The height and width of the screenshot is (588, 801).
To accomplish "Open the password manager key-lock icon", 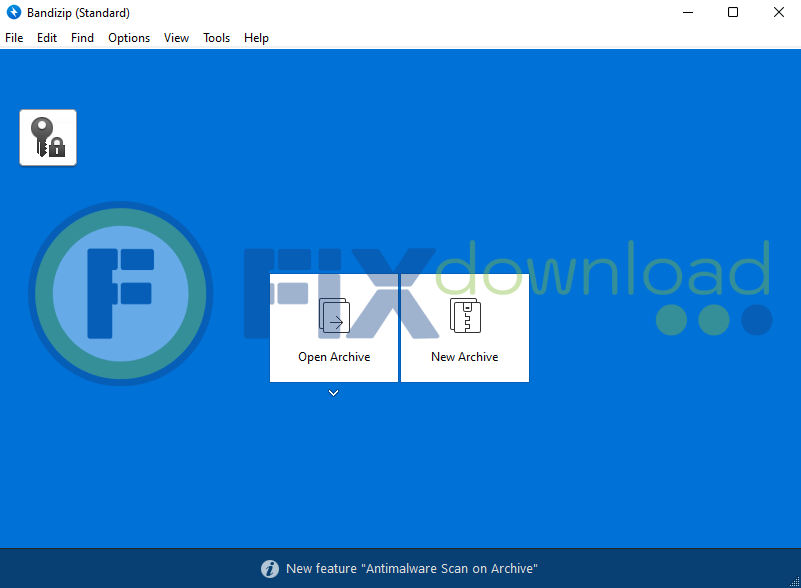I will coord(48,138).
